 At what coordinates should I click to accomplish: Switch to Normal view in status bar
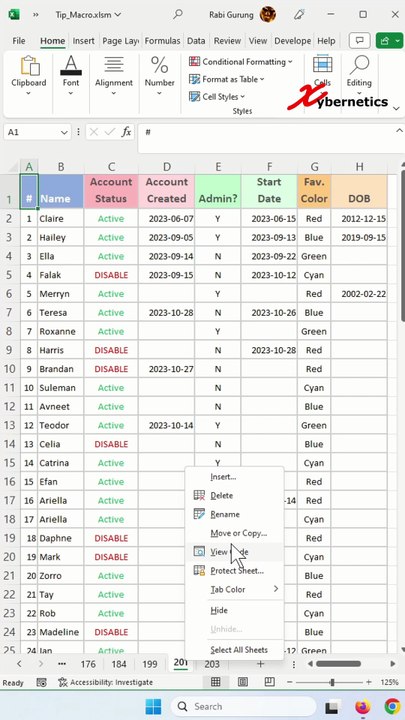coord(215,682)
